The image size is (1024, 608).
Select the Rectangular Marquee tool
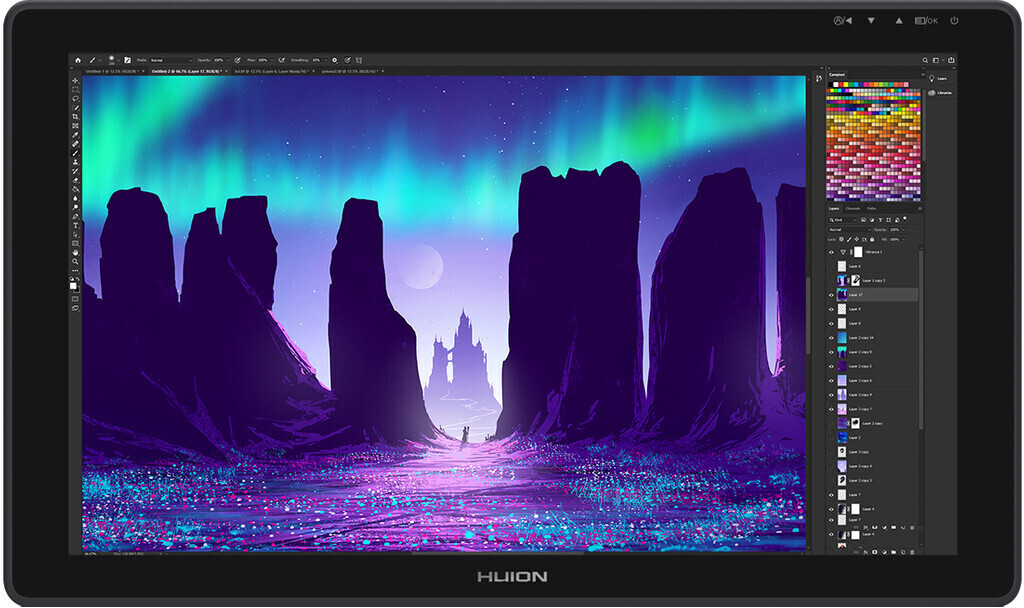point(75,89)
